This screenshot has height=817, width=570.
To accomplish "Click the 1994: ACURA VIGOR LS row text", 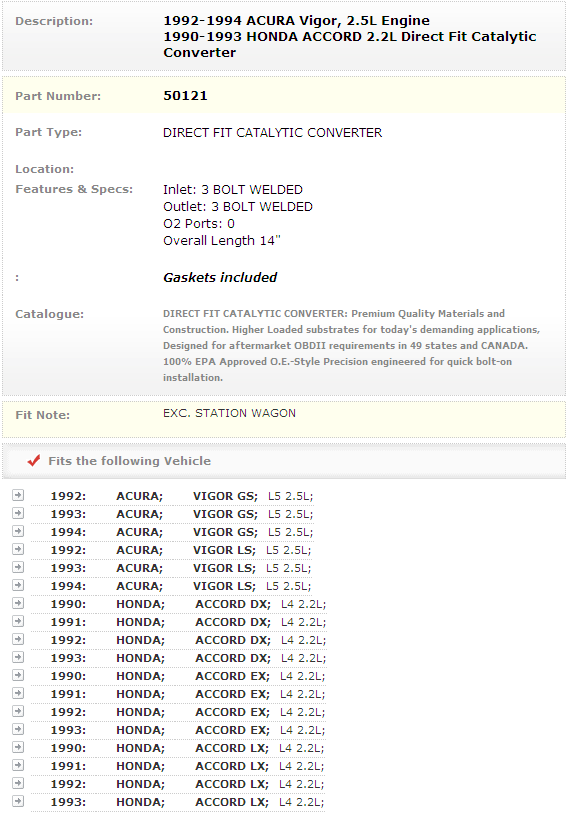I will (180, 586).
